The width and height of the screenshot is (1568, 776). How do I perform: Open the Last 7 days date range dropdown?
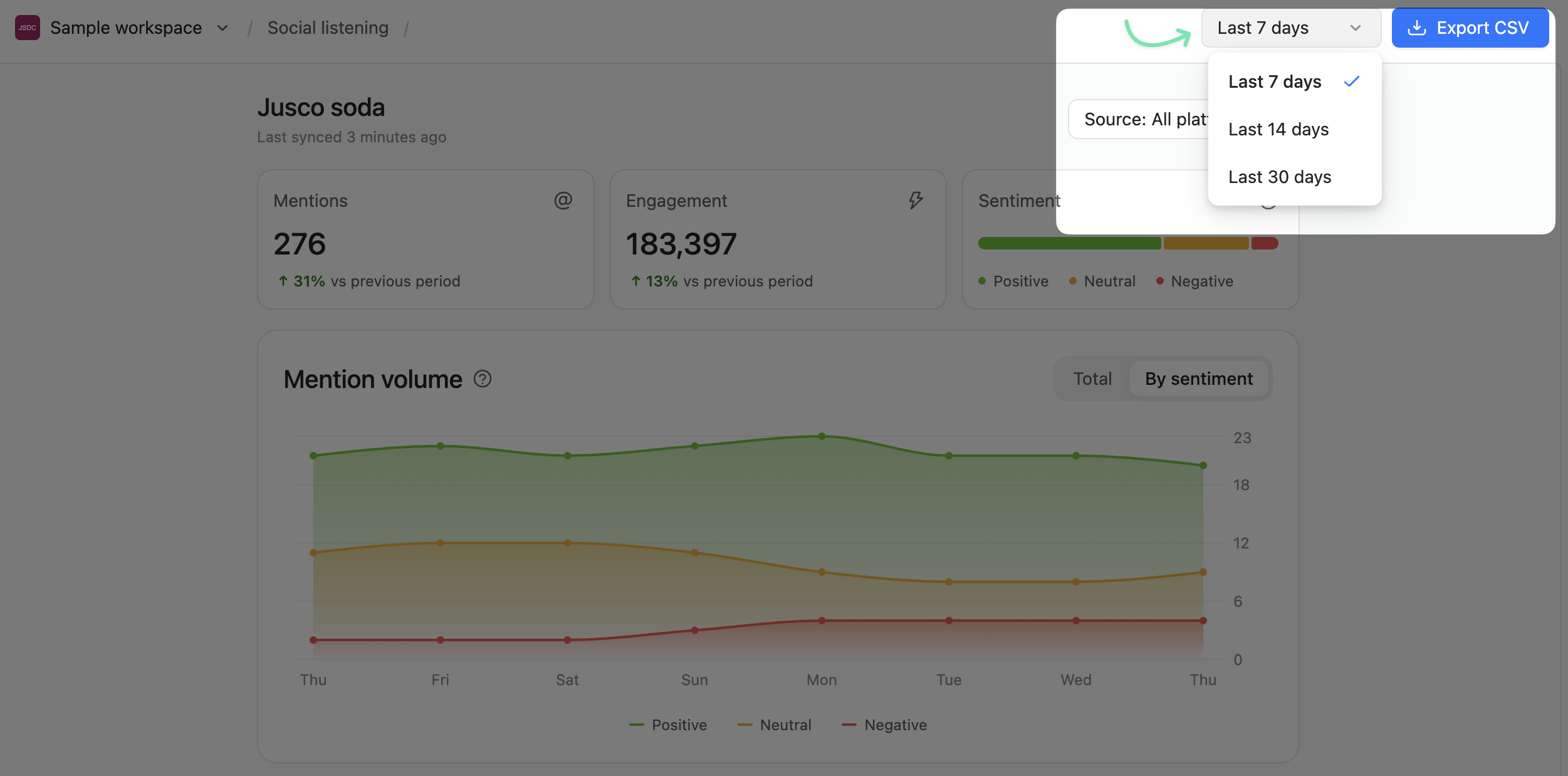[x=1291, y=28]
